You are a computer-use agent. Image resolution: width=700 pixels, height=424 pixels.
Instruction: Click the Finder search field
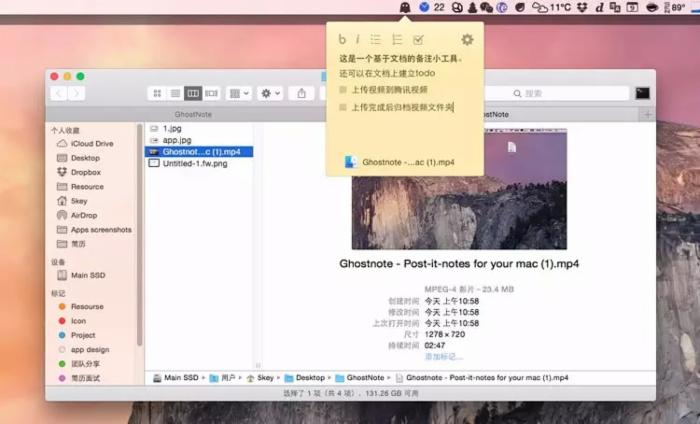556,93
